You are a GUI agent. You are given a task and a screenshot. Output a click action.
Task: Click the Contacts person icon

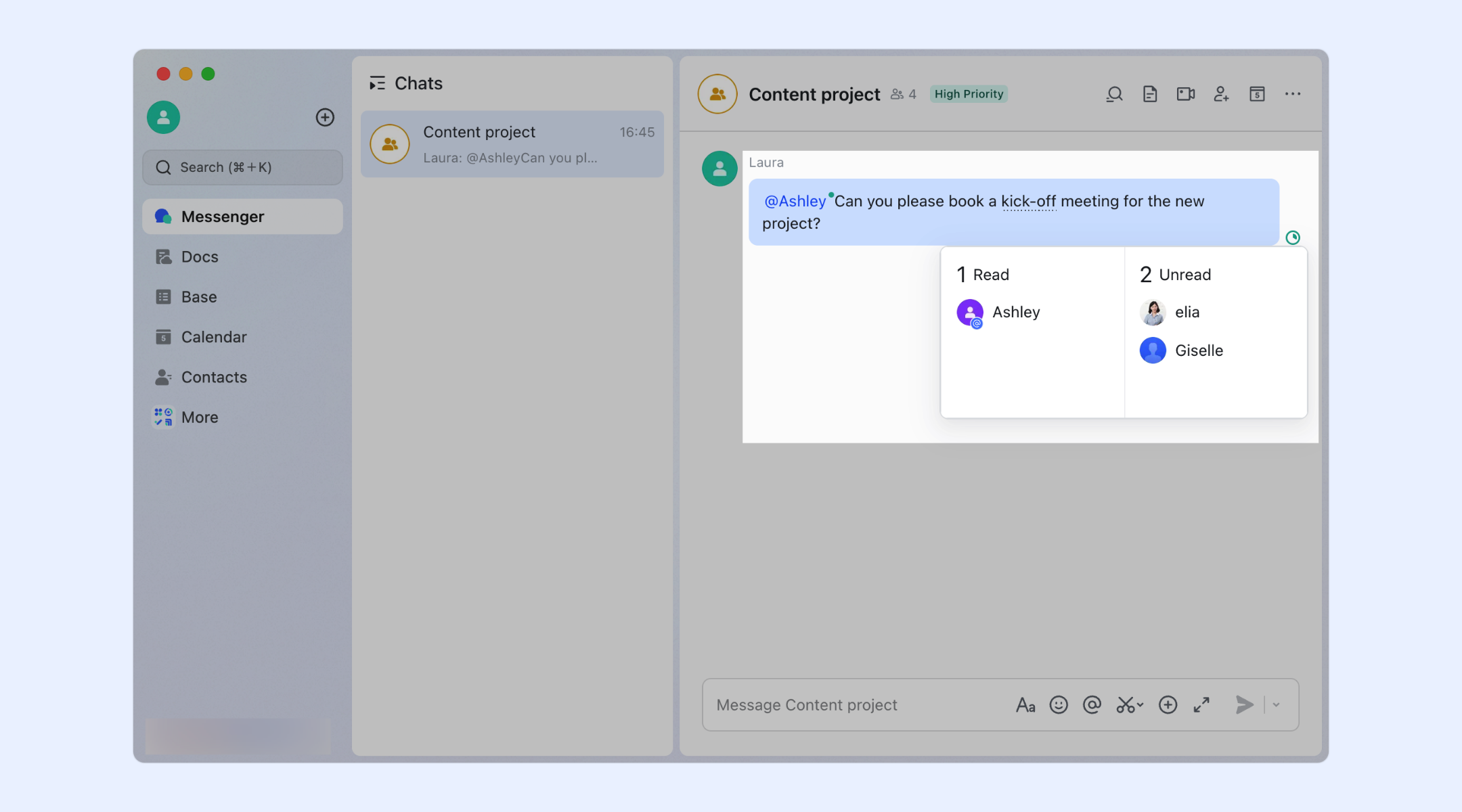click(163, 377)
